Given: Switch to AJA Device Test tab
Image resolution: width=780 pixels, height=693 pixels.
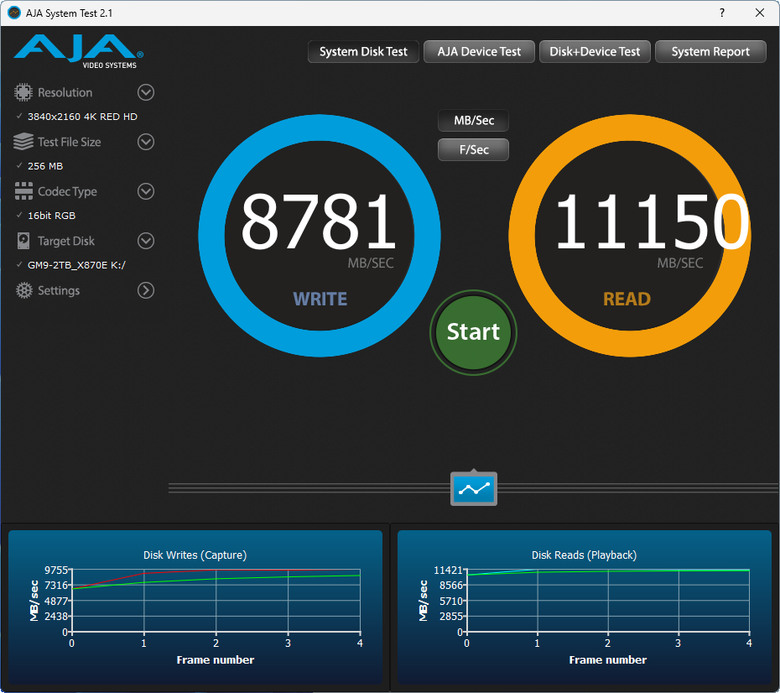Looking at the screenshot, I should click(479, 52).
